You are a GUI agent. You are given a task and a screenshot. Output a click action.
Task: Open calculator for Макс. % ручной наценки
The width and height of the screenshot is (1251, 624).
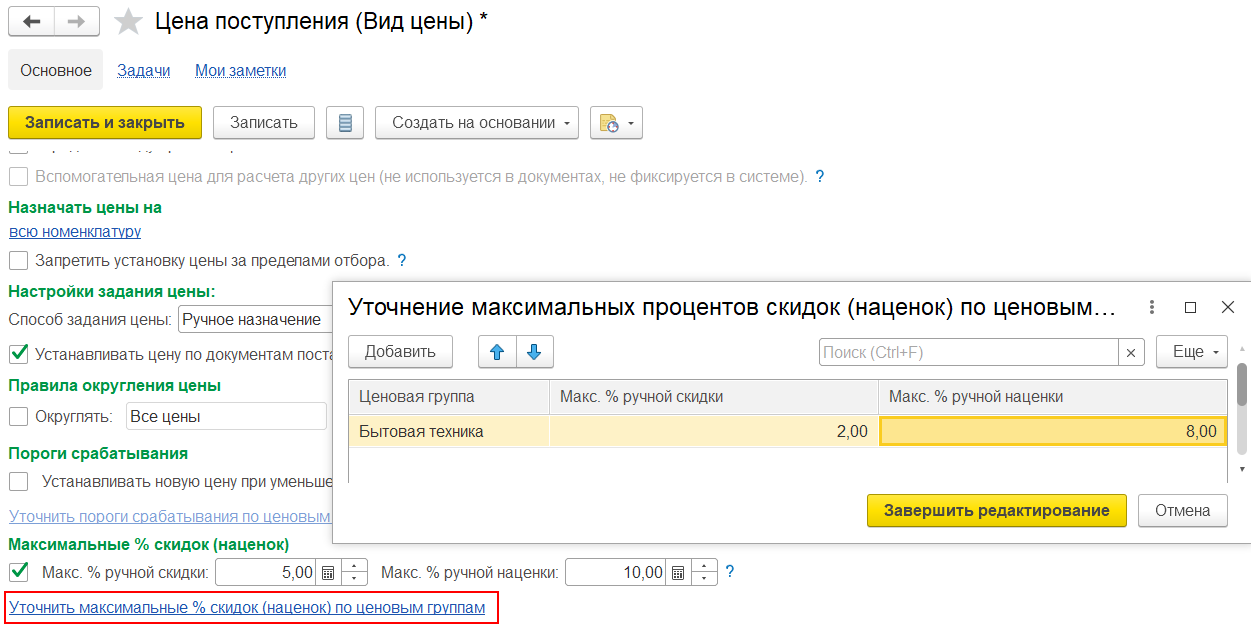point(678,573)
